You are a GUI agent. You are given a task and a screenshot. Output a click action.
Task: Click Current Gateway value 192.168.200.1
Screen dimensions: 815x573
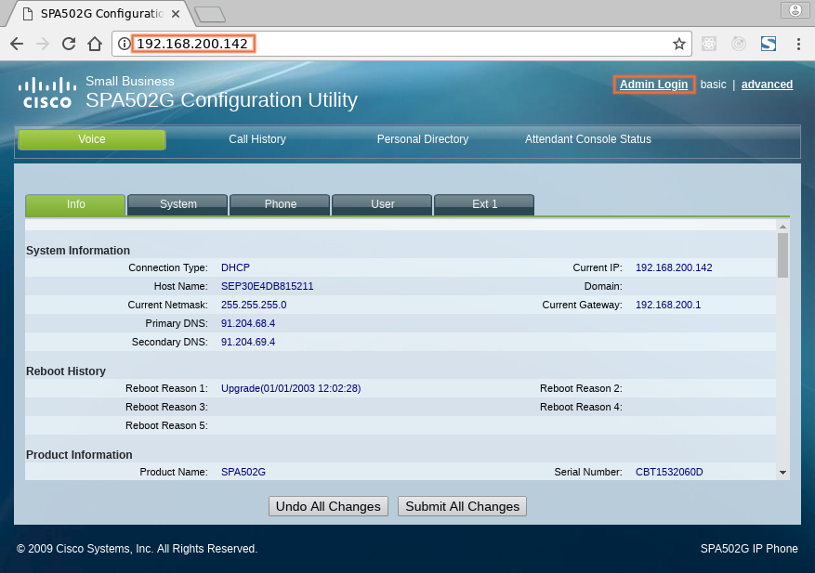point(668,305)
